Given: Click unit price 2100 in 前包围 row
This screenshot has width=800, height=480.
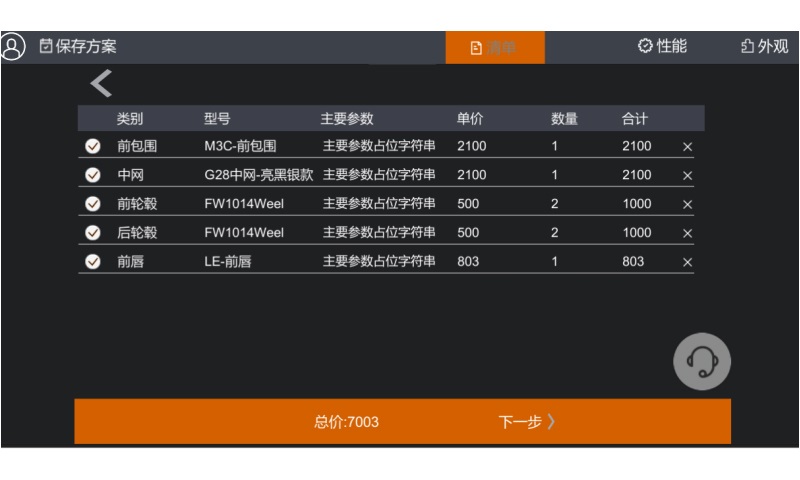Looking at the screenshot, I should 471,146.
